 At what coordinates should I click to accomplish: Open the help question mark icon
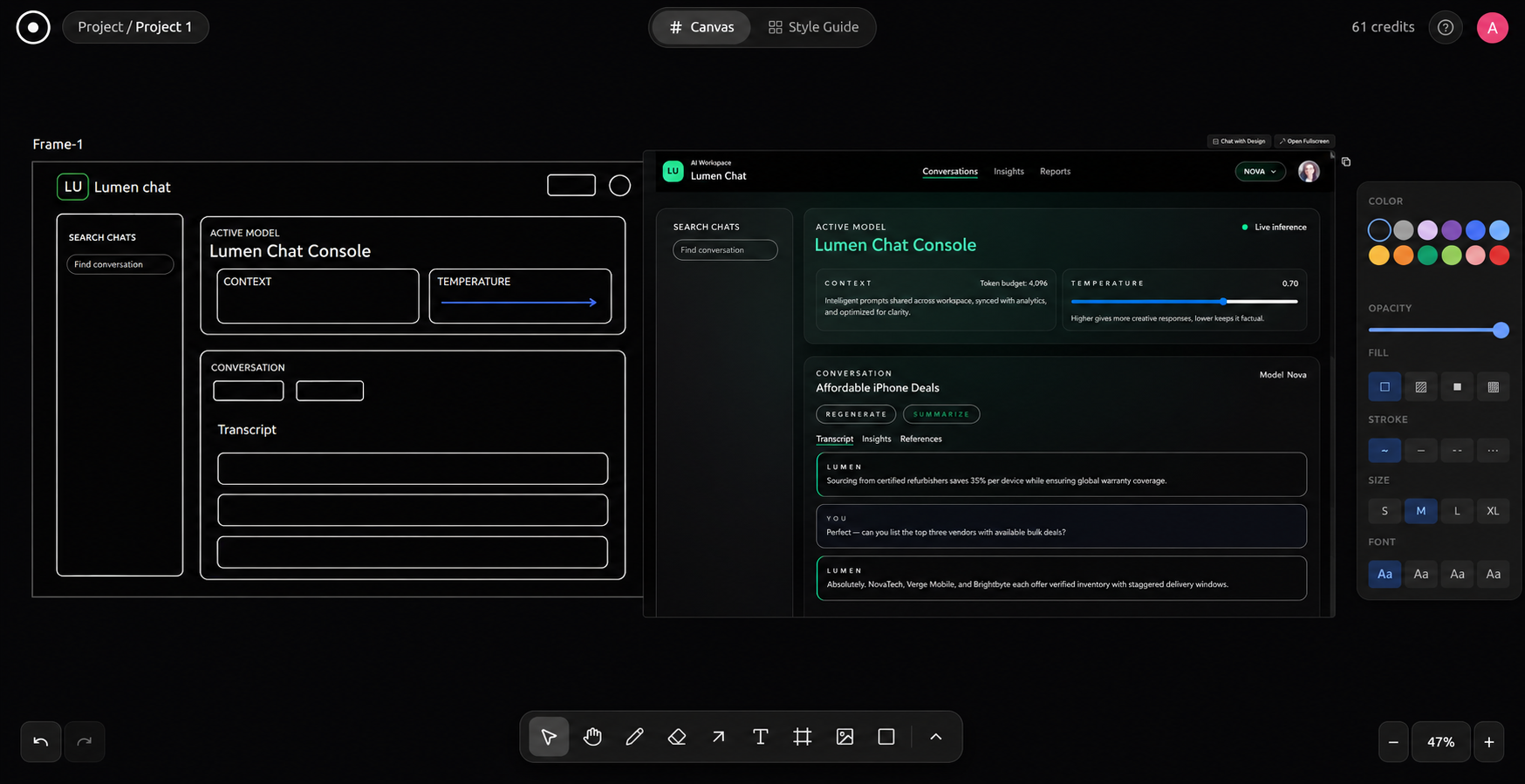[1446, 28]
